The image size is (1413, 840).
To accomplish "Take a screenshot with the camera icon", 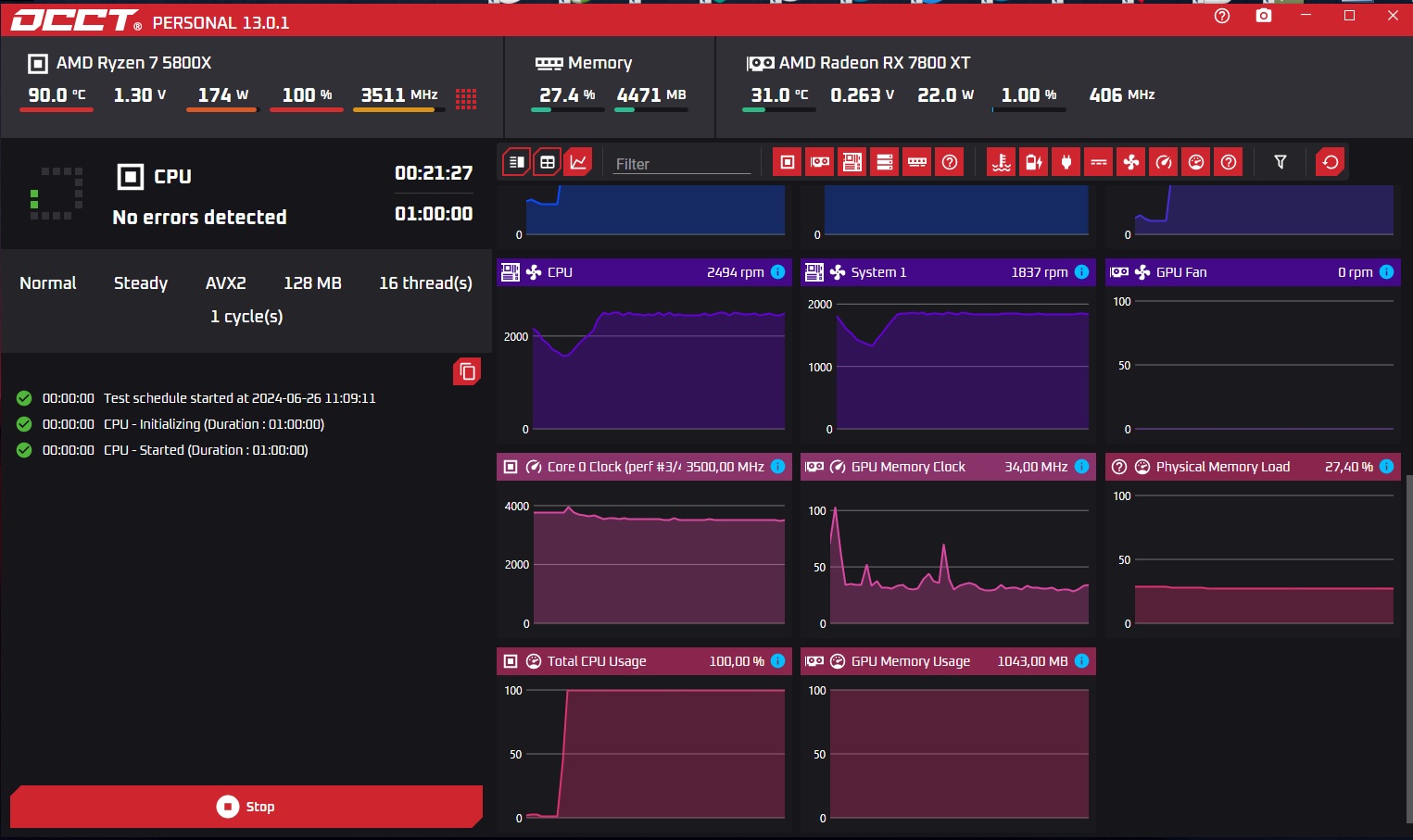I will pos(1263,16).
